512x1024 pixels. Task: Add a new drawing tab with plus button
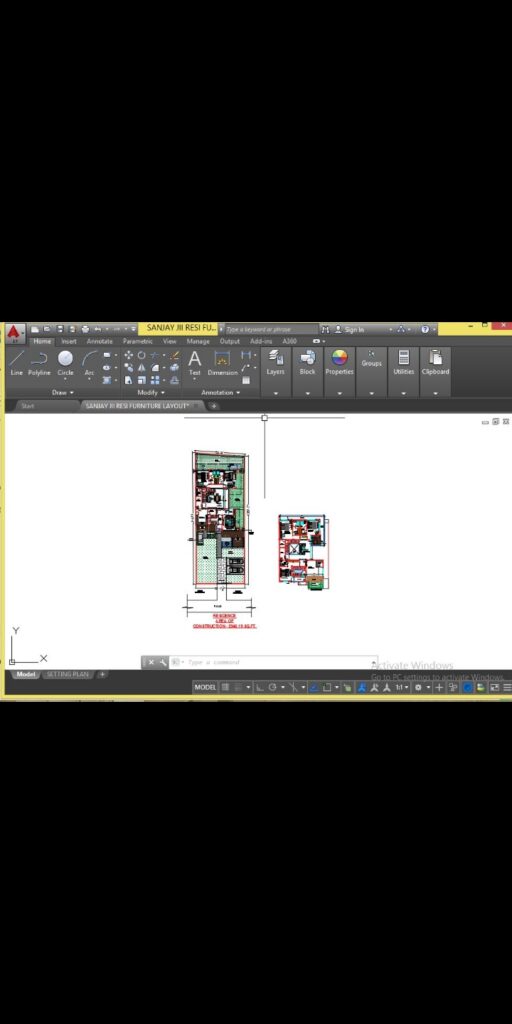click(x=213, y=406)
